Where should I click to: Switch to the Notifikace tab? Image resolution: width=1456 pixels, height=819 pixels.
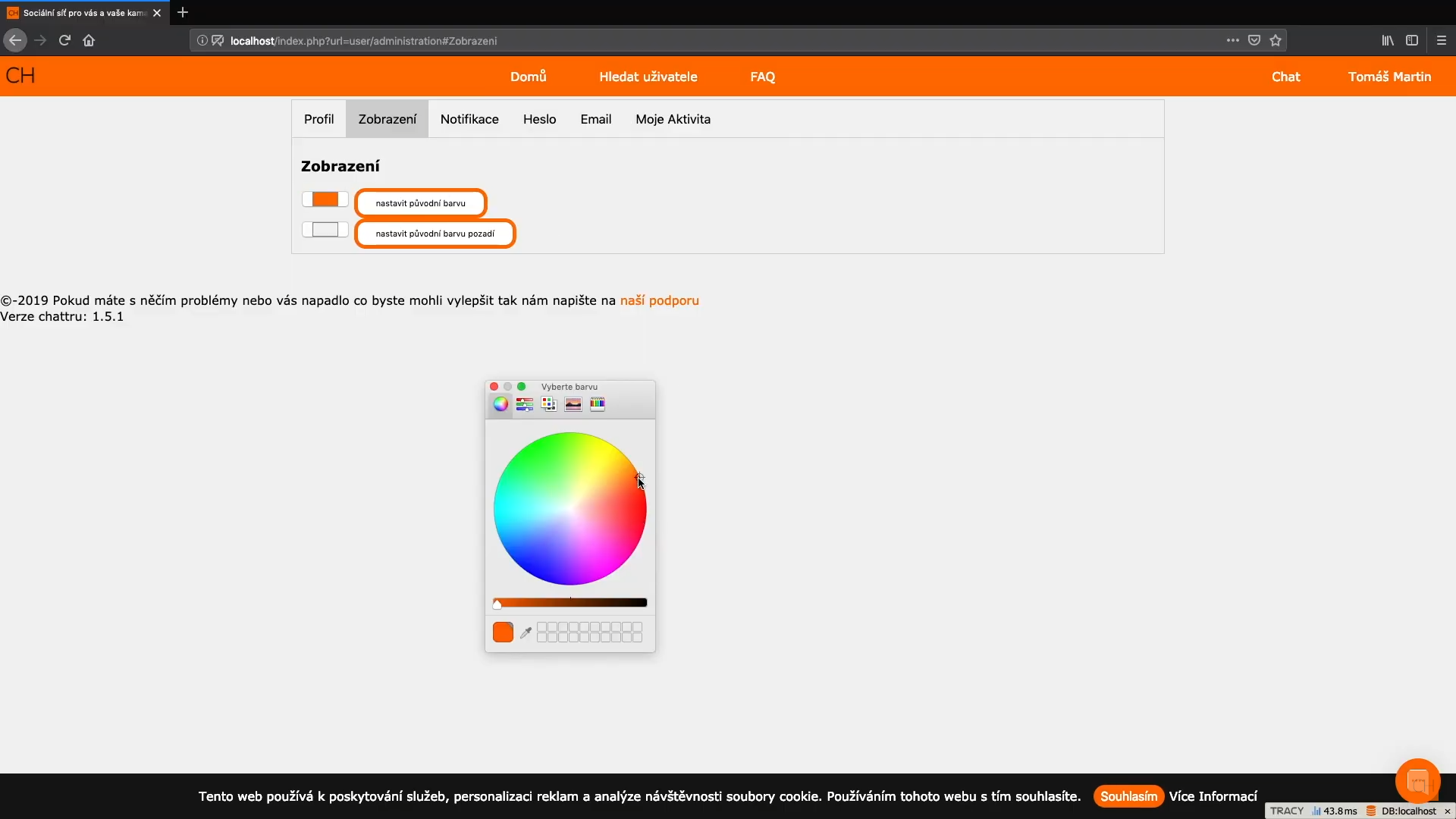469,119
